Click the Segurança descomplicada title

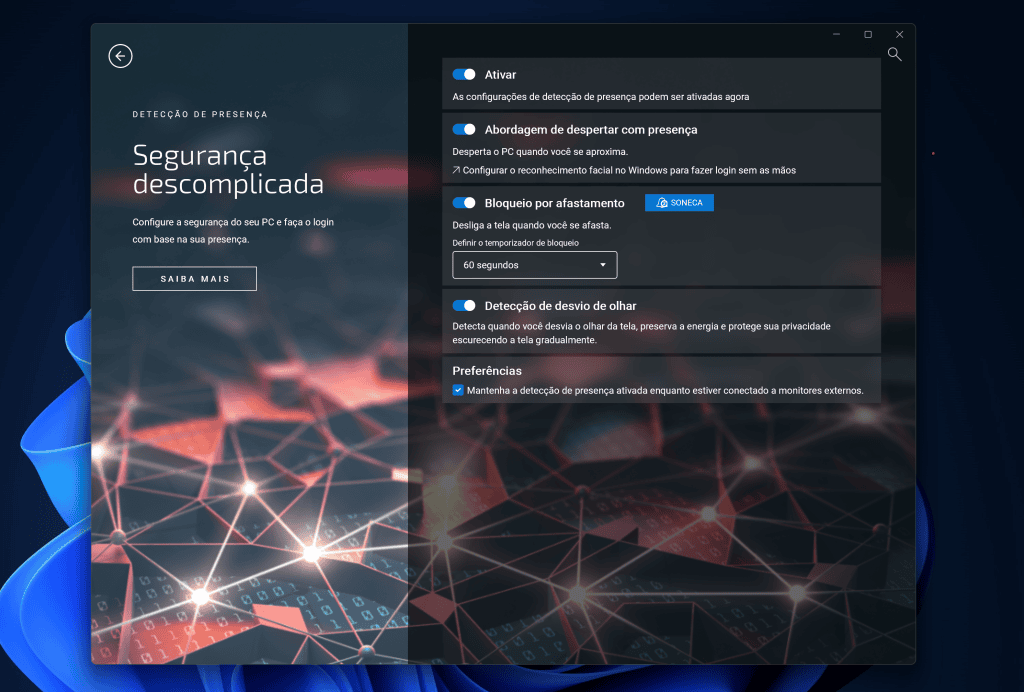(x=228, y=170)
